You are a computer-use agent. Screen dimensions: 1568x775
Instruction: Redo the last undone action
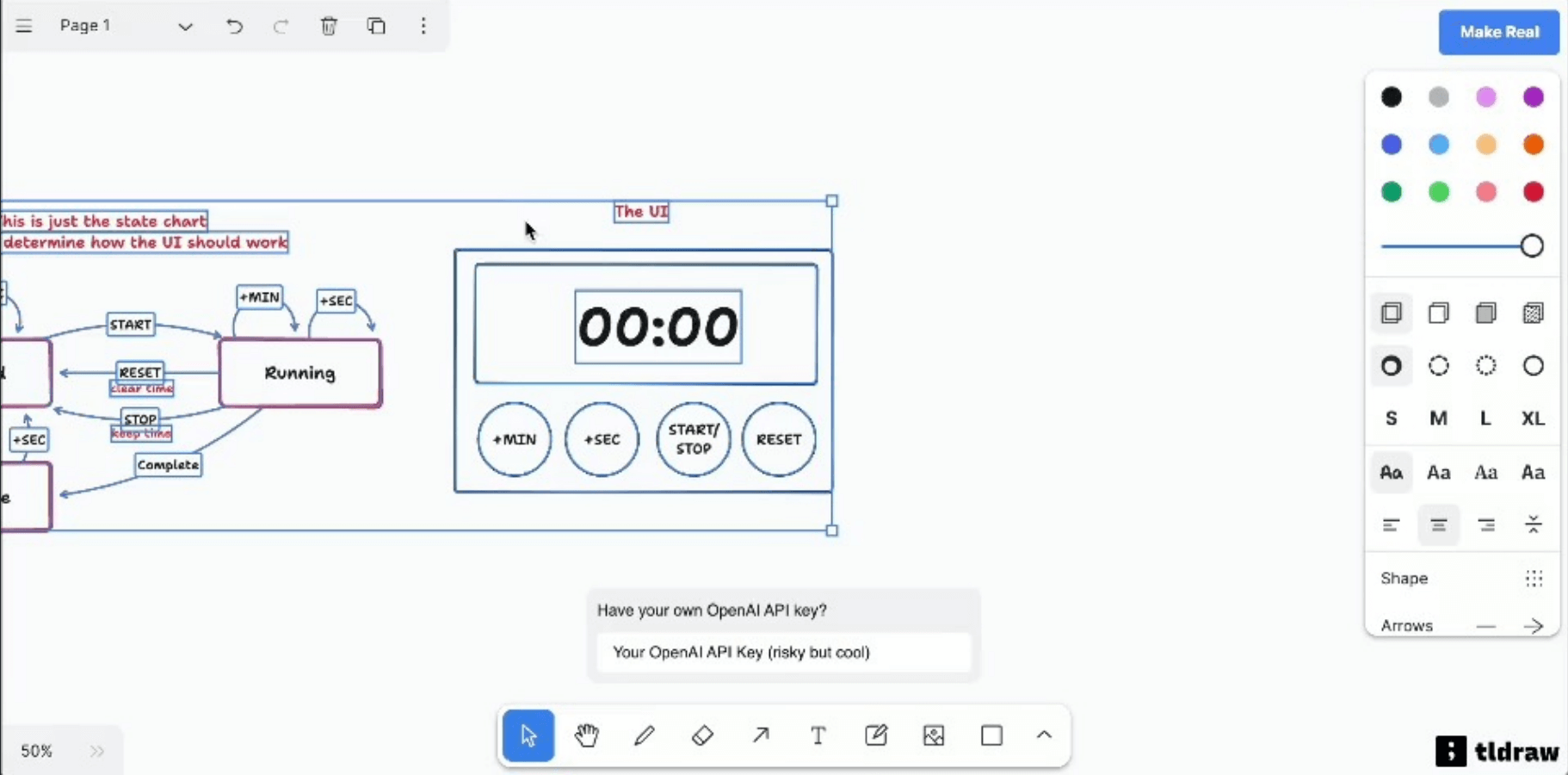[x=281, y=26]
